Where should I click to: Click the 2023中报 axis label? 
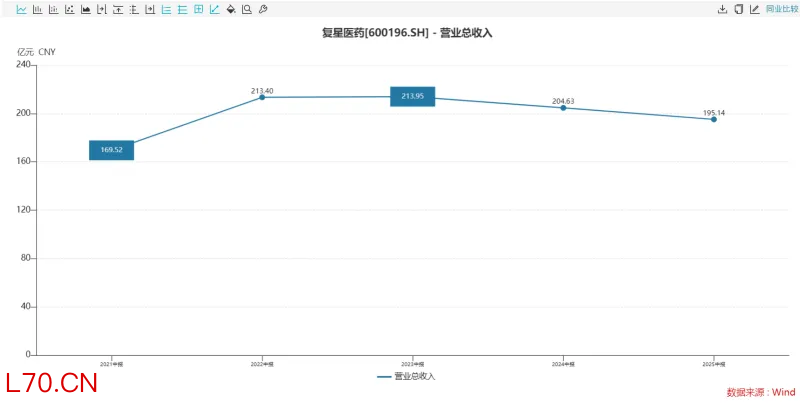[x=413, y=364]
